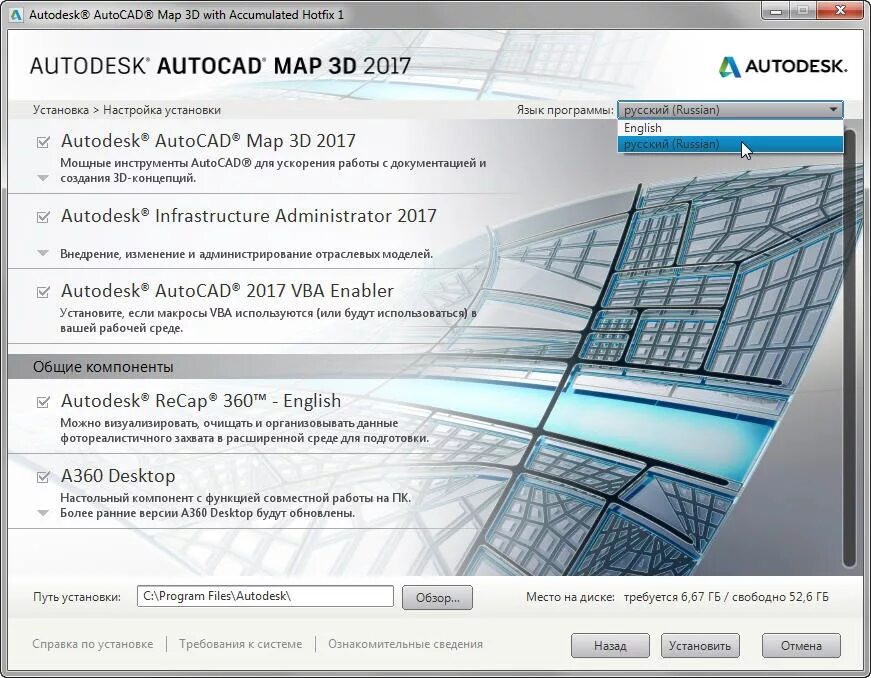The width and height of the screenshot is (871, 678).
Task: Open Ознакомительные сведения link
Action: [x=405, y=644]
